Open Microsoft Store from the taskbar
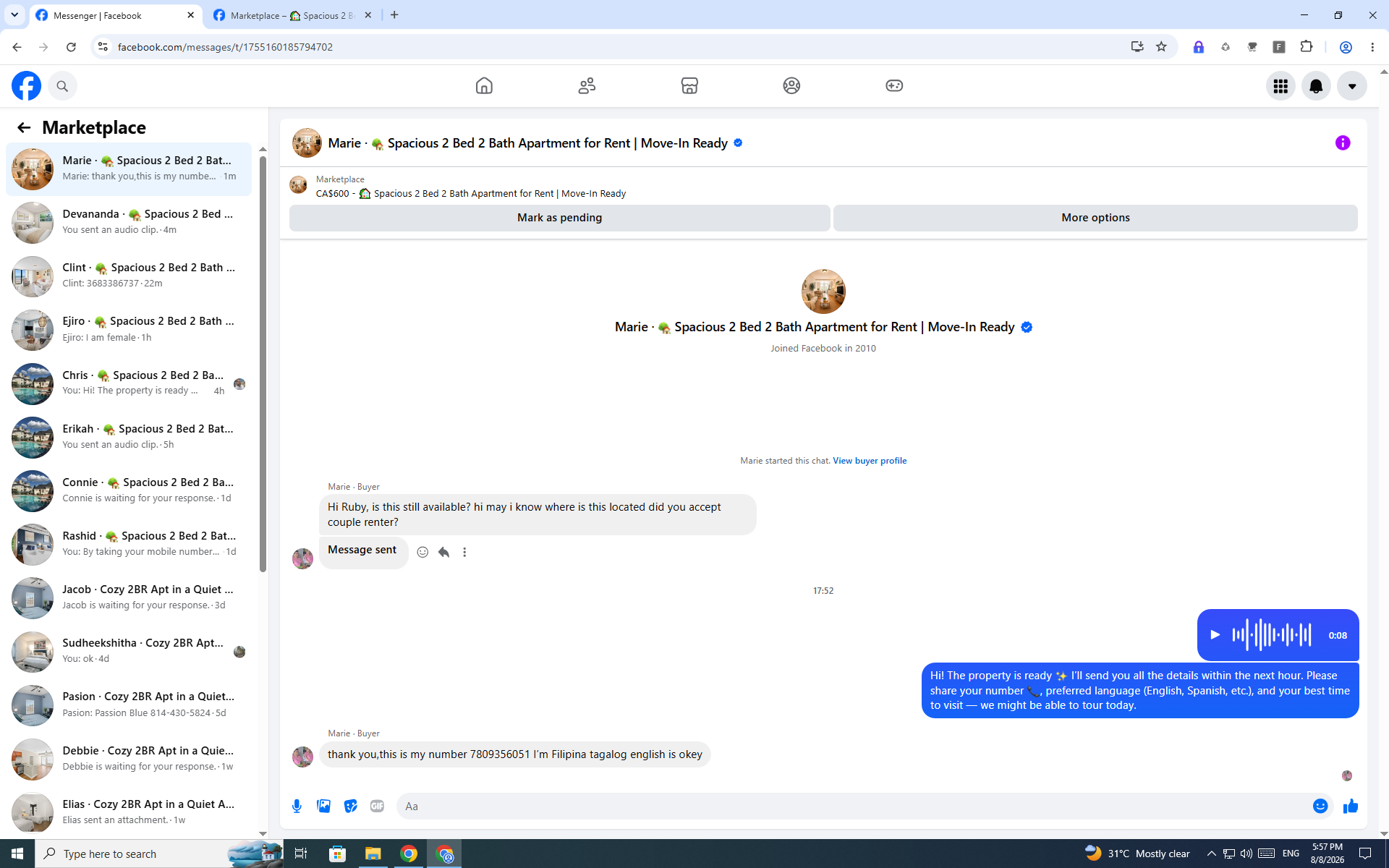Viewport: 1389px width, 868px height. (x=337, y=854)
